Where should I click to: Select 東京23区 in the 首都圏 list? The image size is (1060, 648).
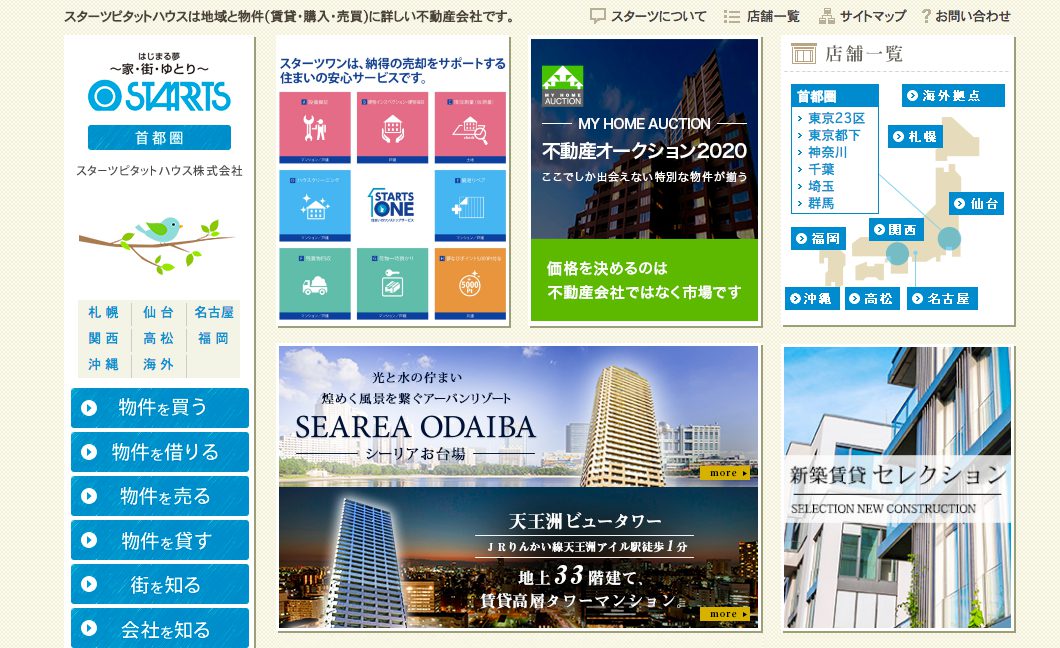pyautogui.click(x=836, y=118)
